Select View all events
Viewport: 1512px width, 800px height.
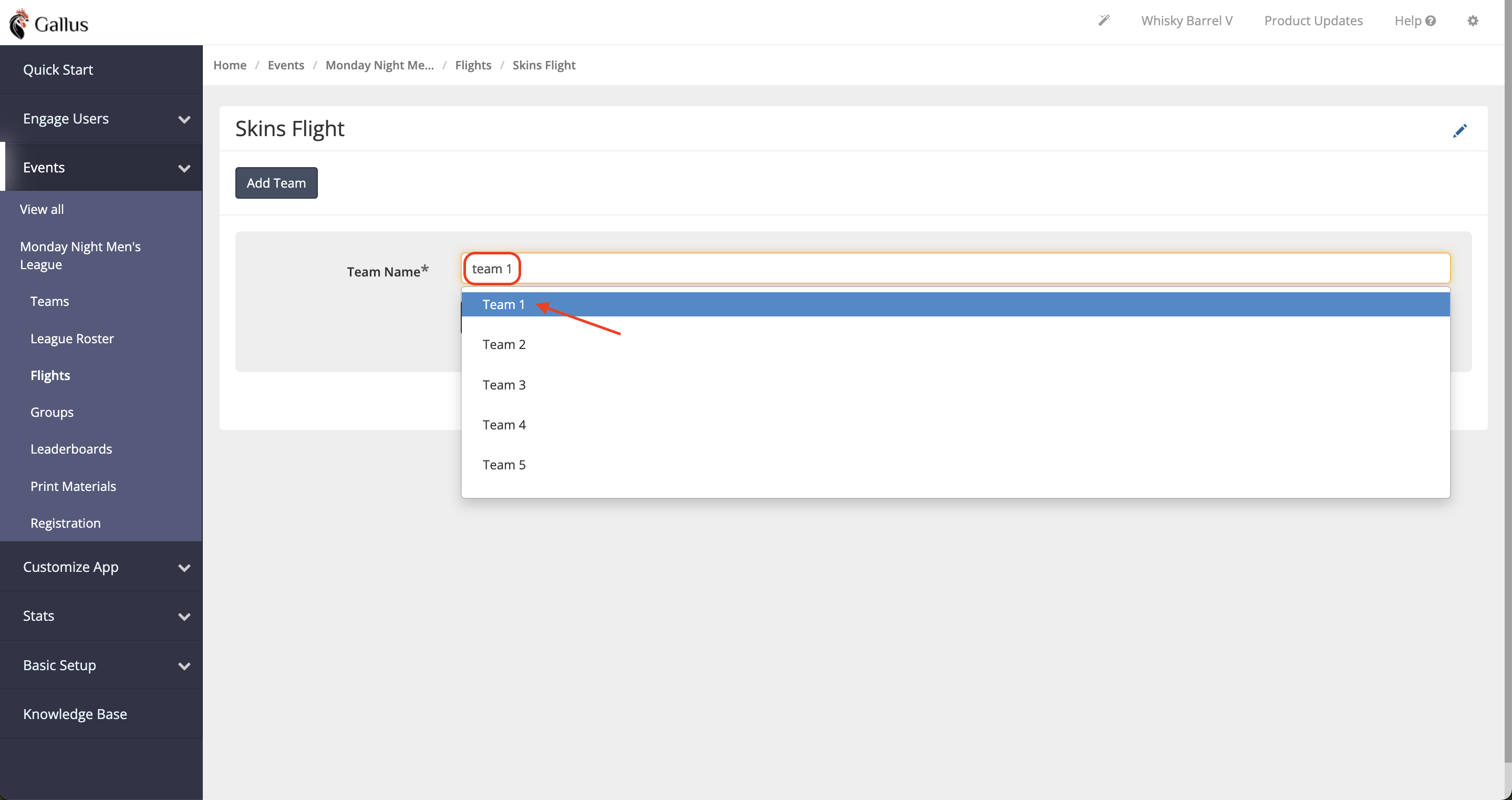42,209
